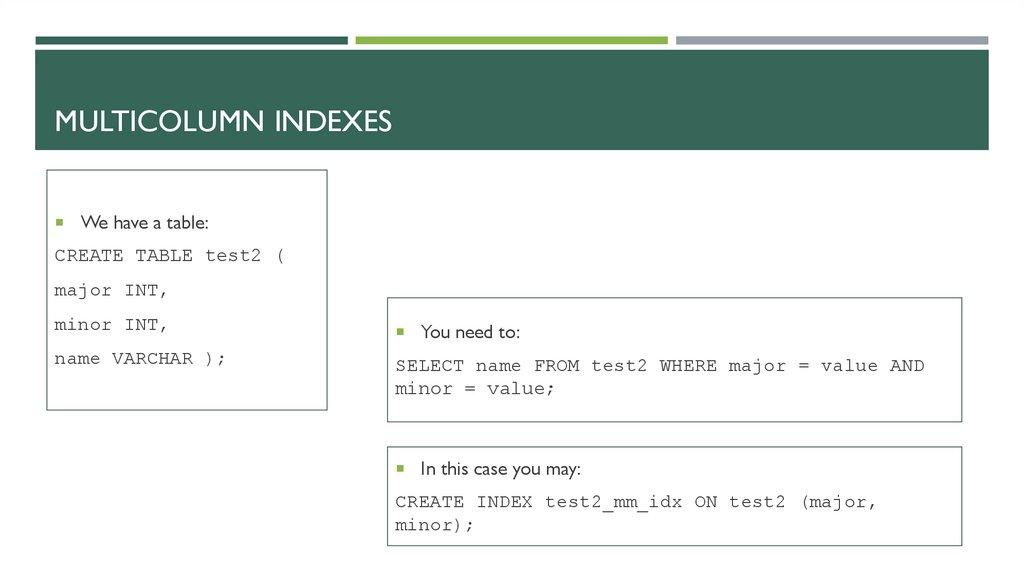Viewport: 1024px width, 574px height.
Task: Click the index name test2_mm_idx
Action: (x=613, y=502)
